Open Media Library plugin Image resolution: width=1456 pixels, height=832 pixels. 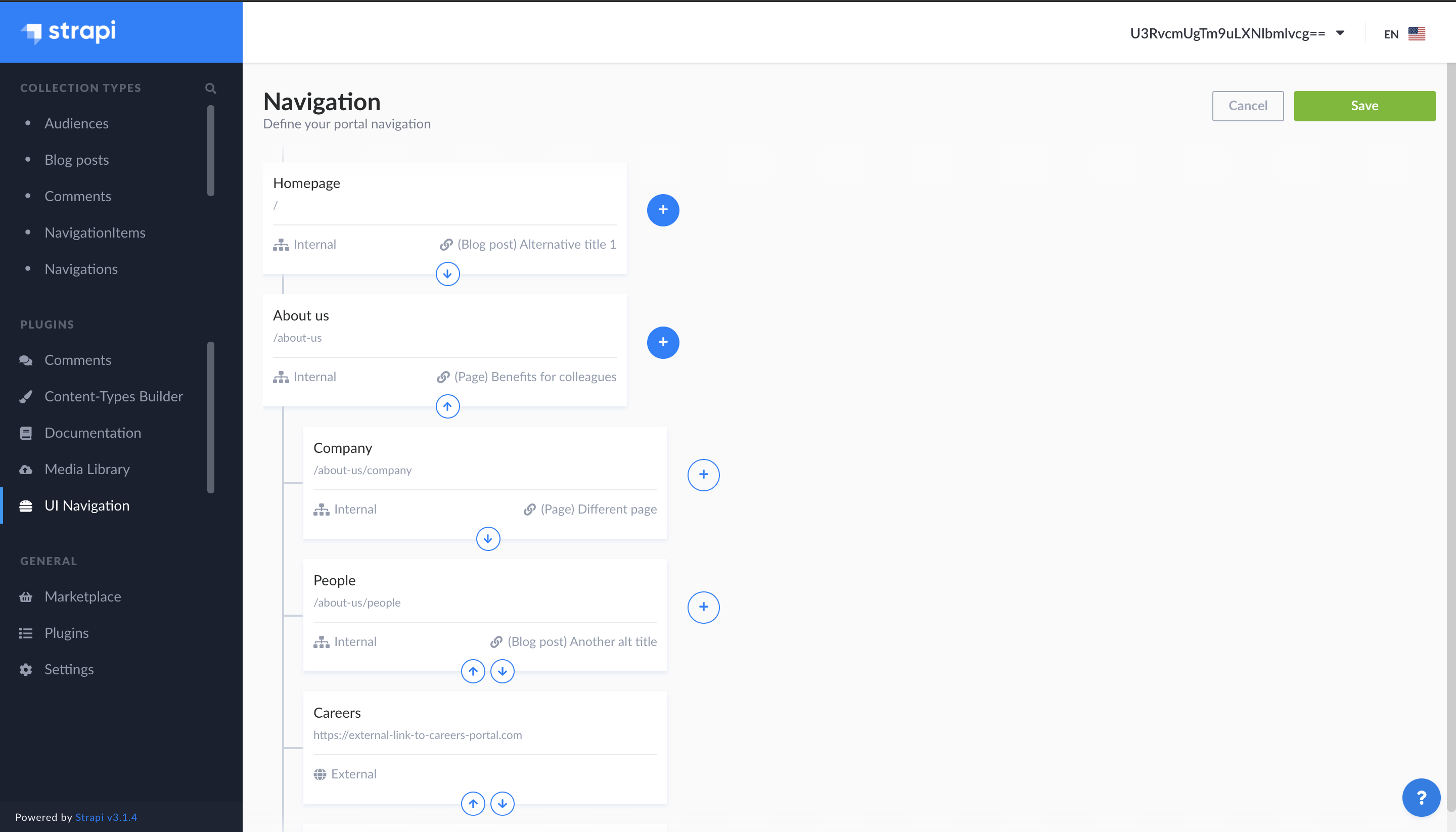coord(87,469)
